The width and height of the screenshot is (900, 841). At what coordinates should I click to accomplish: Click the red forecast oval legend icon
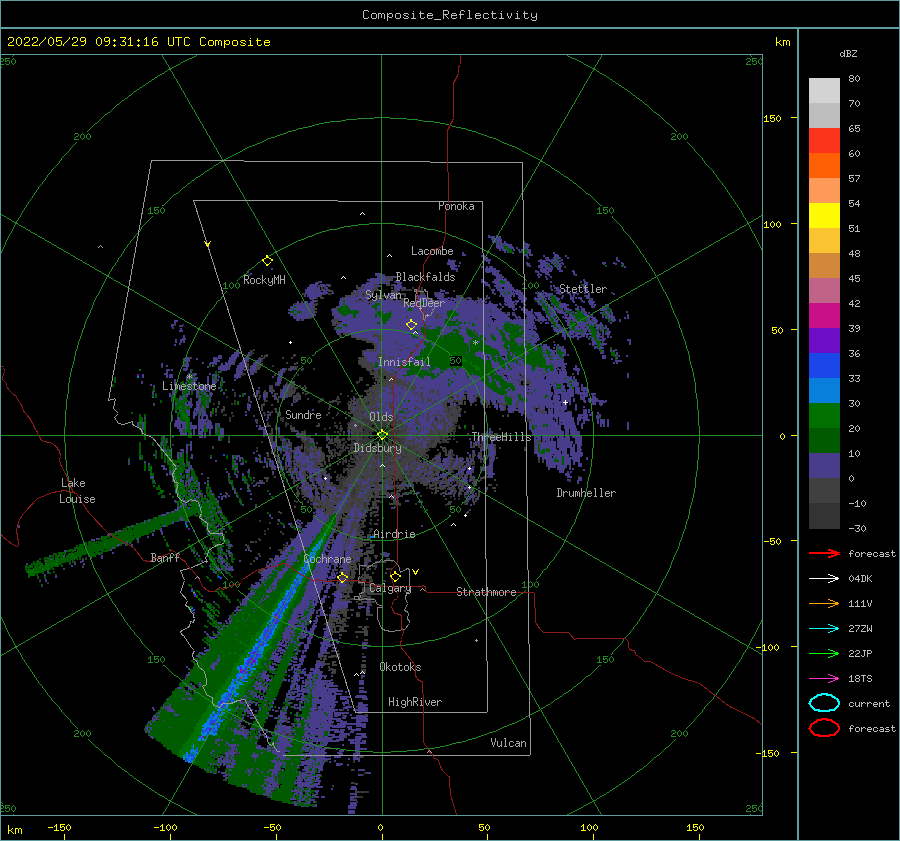point(824,728)
